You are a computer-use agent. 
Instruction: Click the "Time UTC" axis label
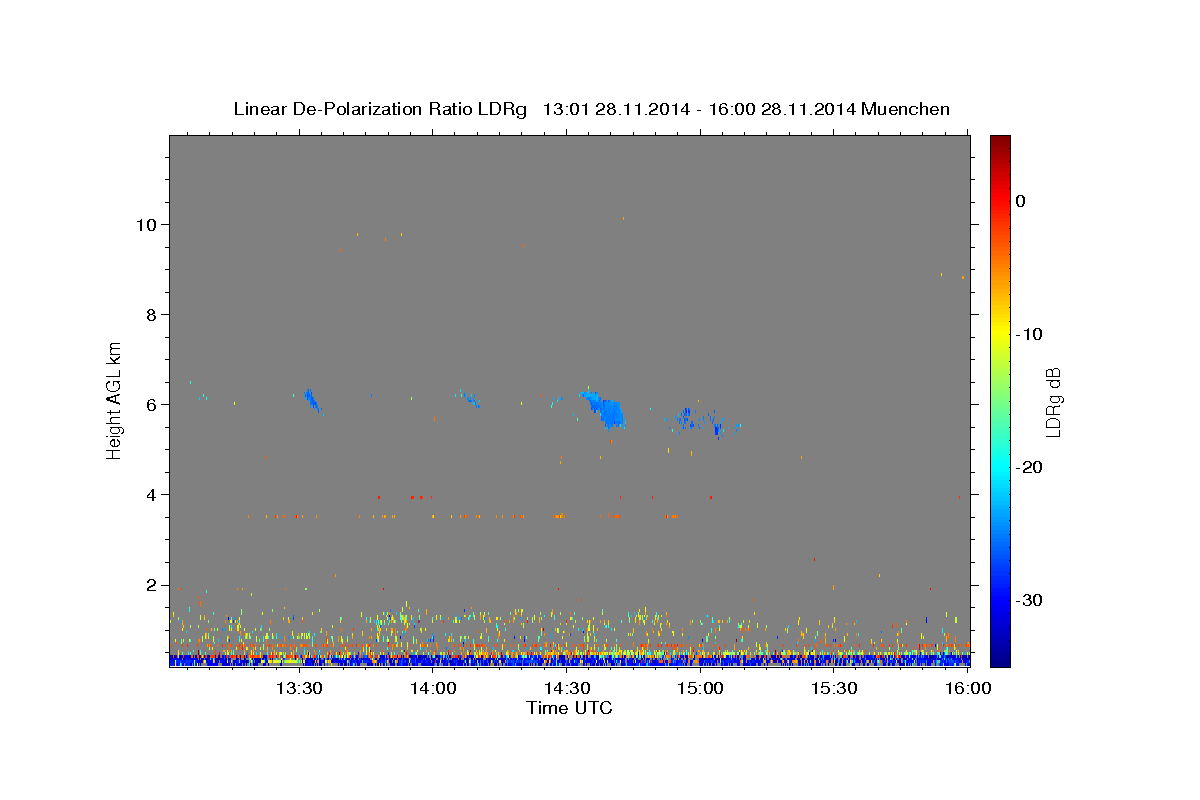[x=569, y=708]
